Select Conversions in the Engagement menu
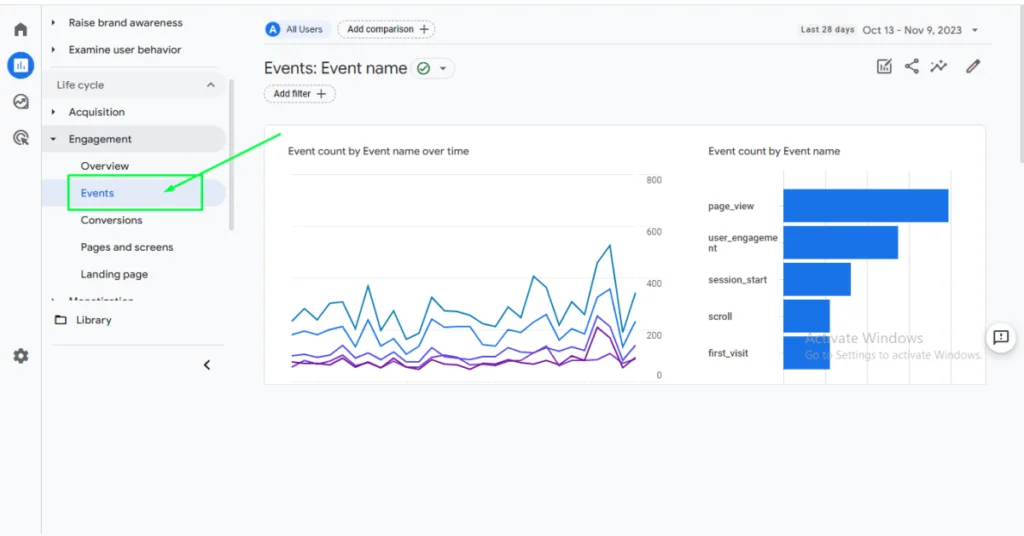 point(111,220)
